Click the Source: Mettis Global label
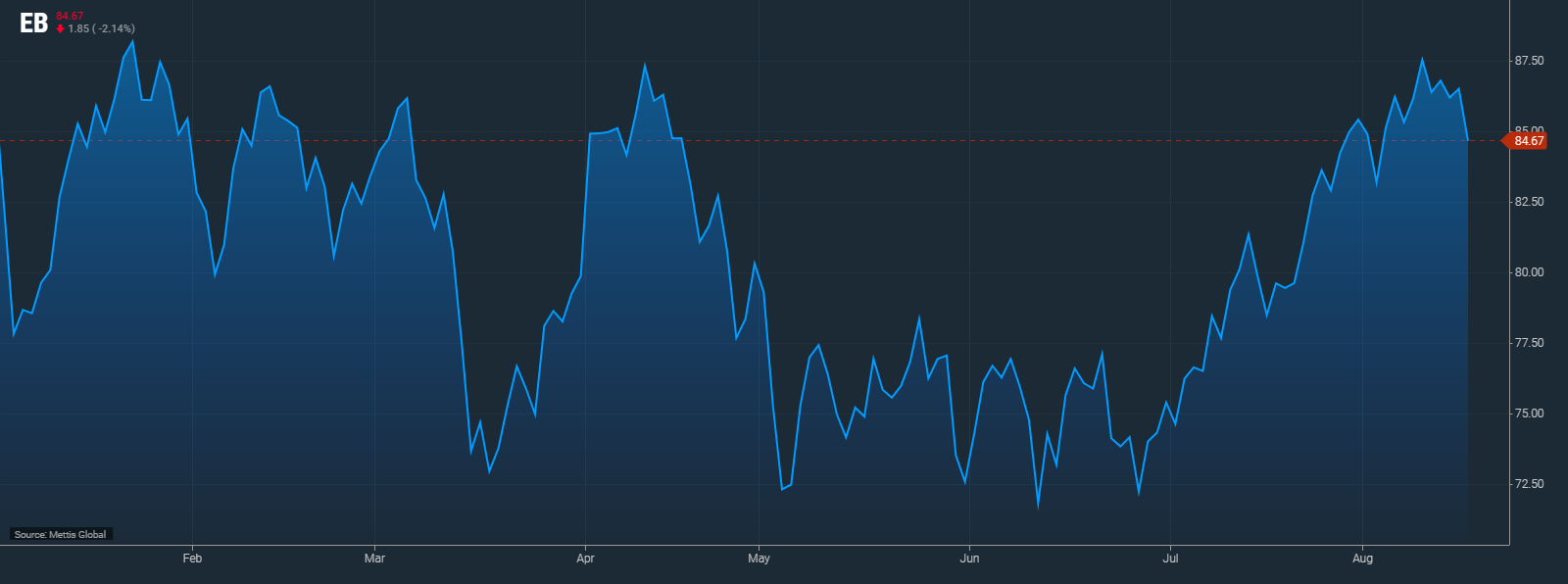Screen dimensions: 1568x584 61,534
